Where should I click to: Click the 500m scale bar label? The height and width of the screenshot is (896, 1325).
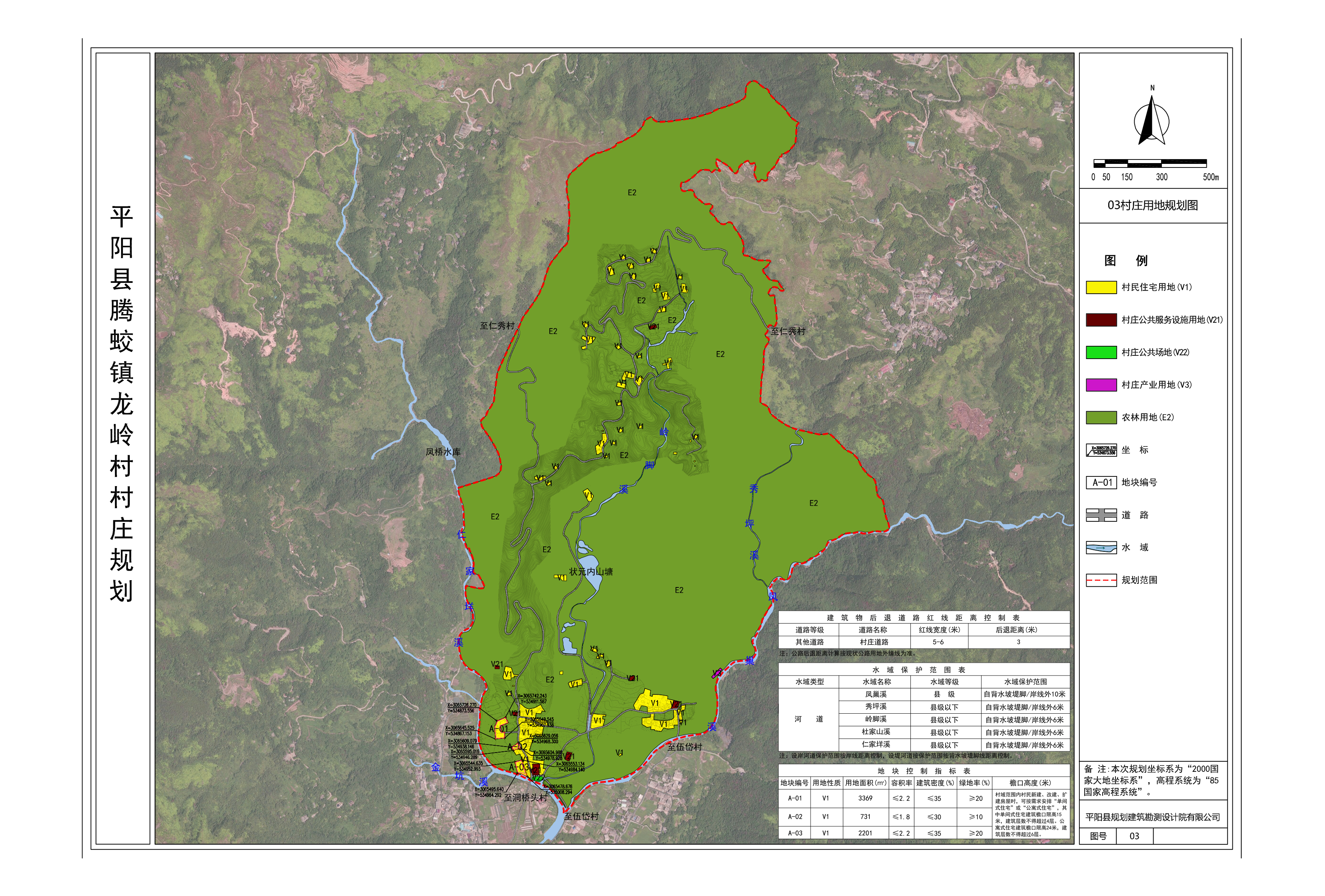(x=1210, y=178)
